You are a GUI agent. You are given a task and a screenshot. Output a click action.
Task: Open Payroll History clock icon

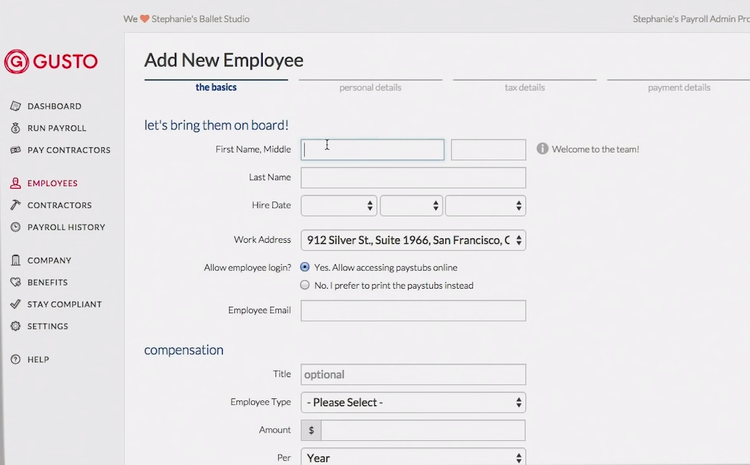pyautogui.click(x=16, y=227)
